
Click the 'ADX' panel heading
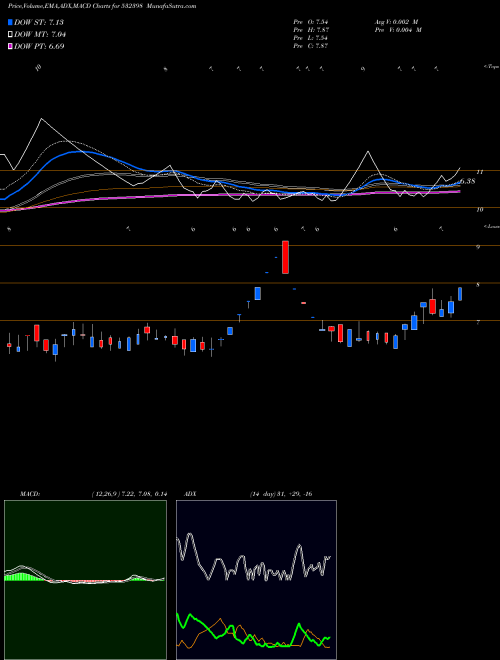pos(191,494)
